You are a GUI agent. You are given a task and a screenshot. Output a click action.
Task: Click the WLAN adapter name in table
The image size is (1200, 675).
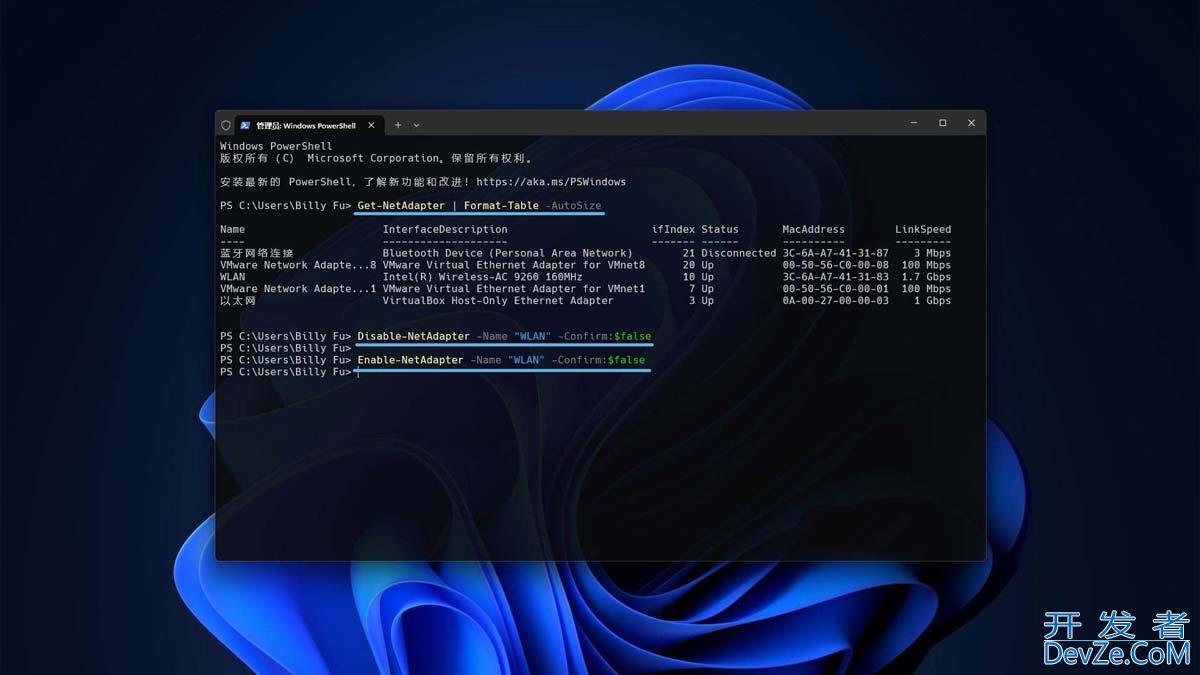(232, 277)
